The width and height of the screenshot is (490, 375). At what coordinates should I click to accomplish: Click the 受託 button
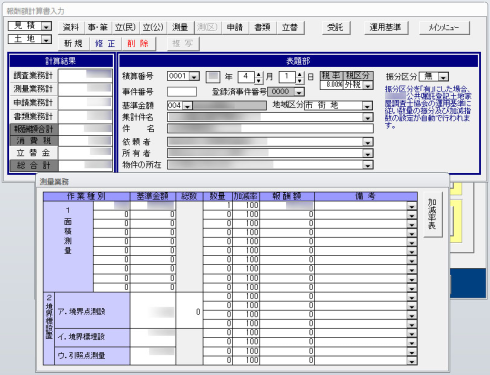click(336, 28)
